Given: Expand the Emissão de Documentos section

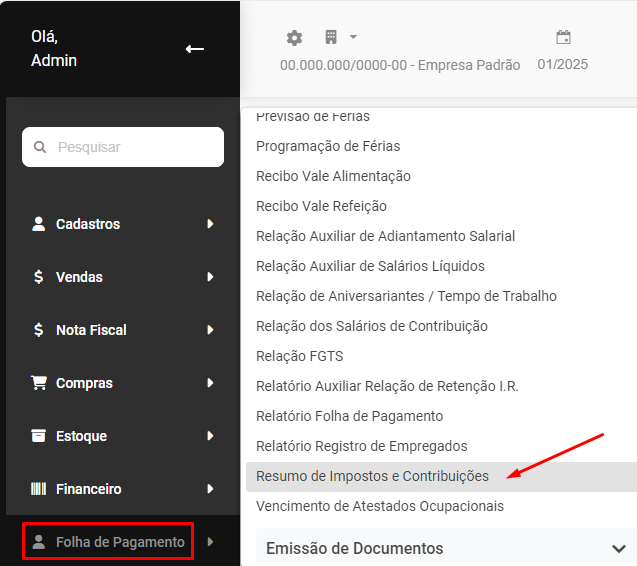Looking at the screenshot, I should [446, 548].
